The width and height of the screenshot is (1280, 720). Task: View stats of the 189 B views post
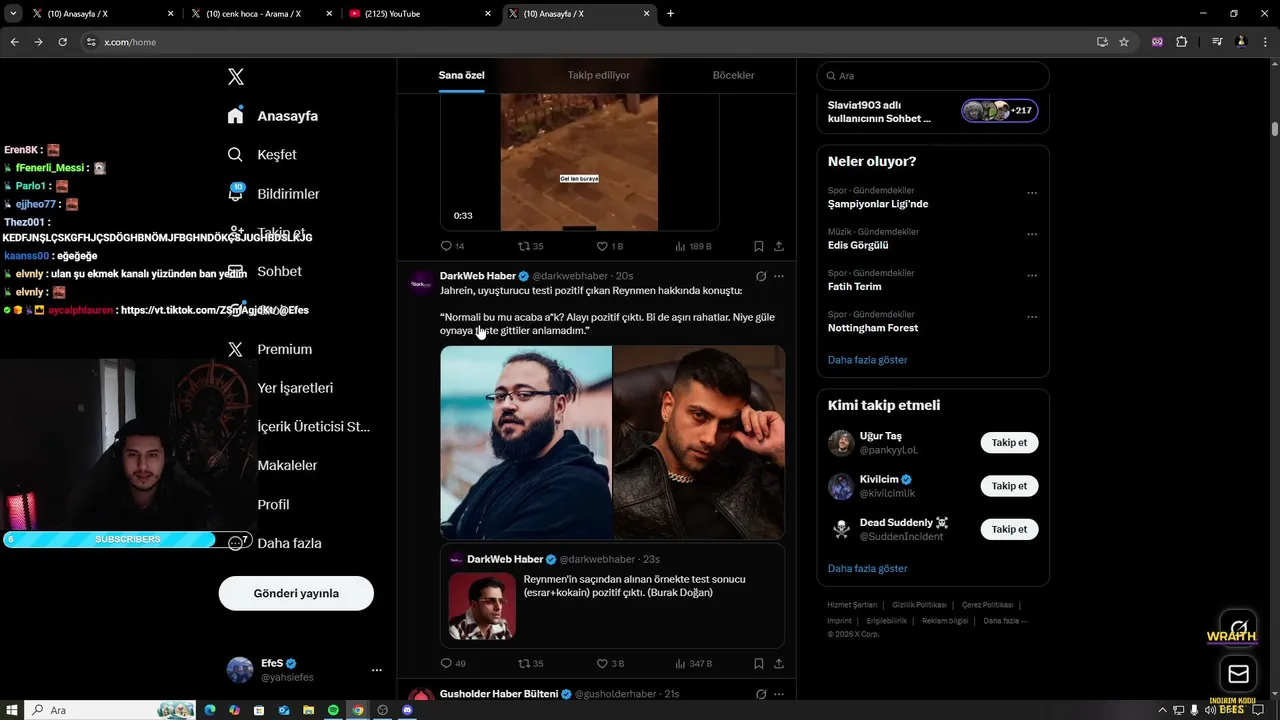coord(693,246)
